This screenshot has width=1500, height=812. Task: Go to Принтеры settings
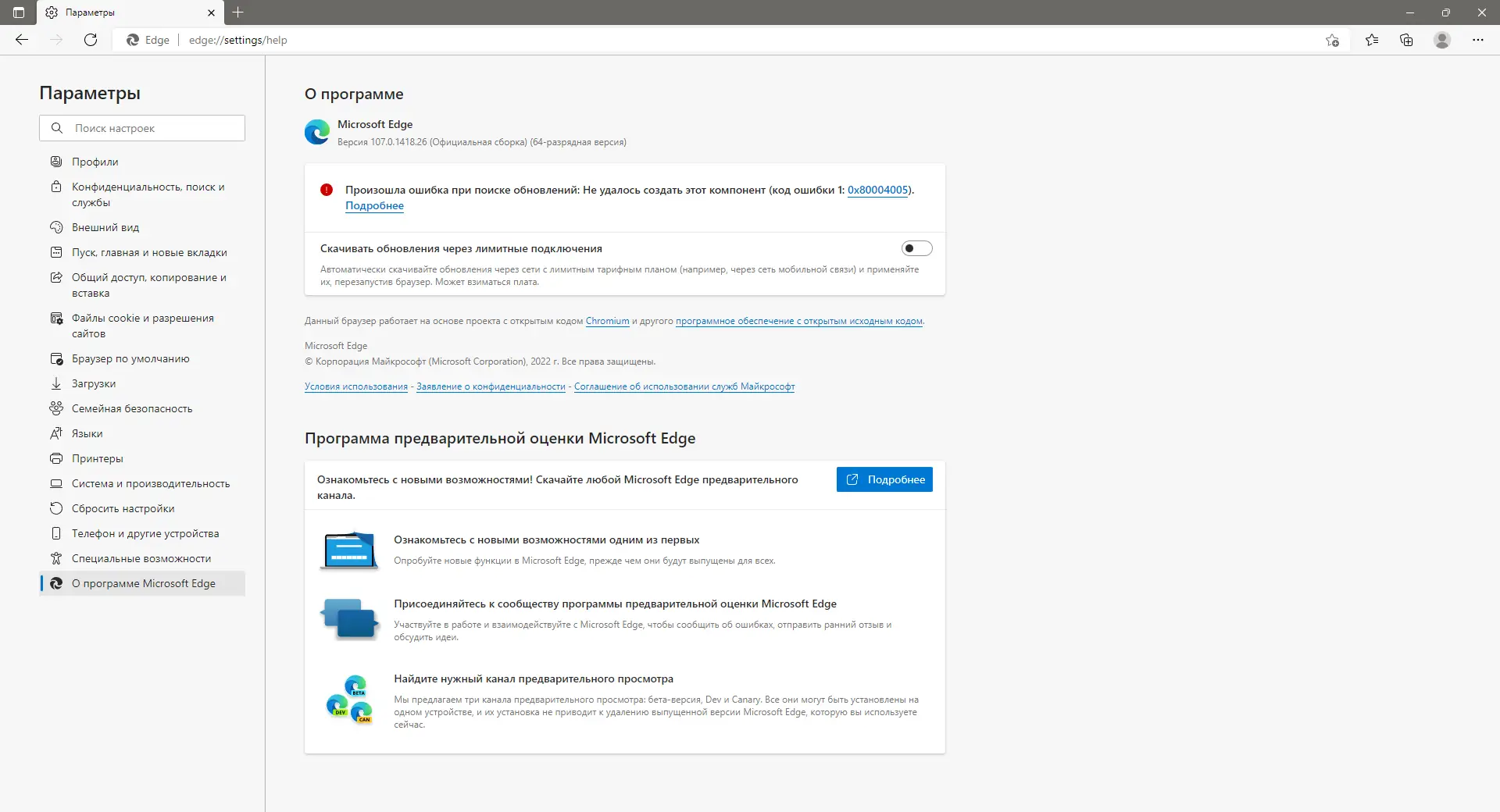(x=142, y=458)
